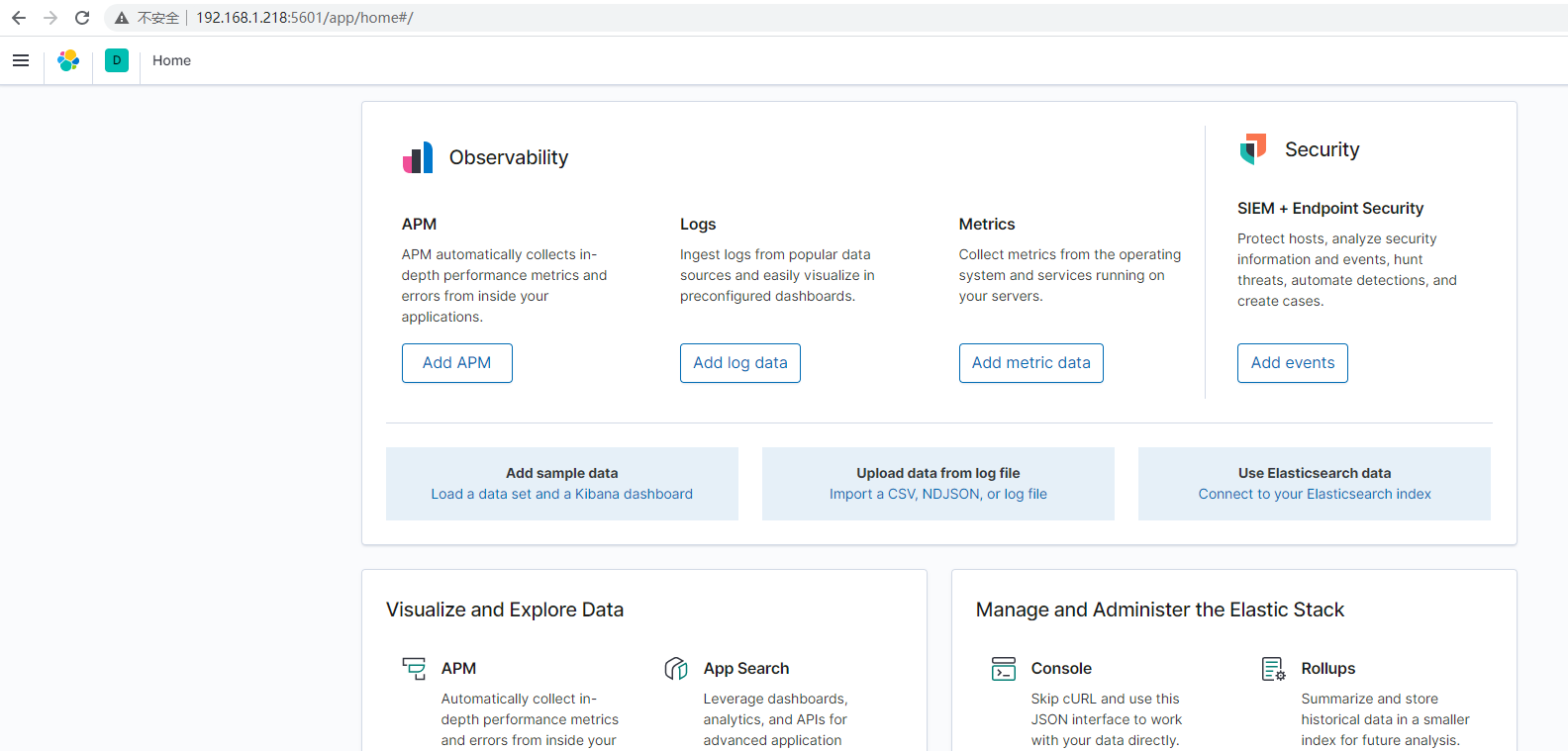
Task: Click the Rollups document icon
Action: [1273, 669]
